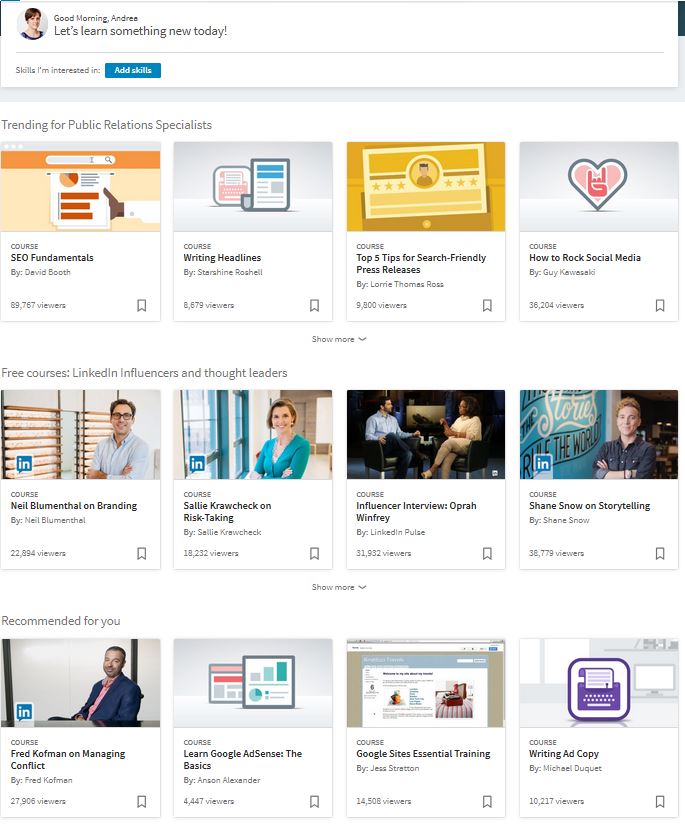This screenshot has height=824, width=685.
Task: Click the 31,932 viewers count
Action: [383, 553]
